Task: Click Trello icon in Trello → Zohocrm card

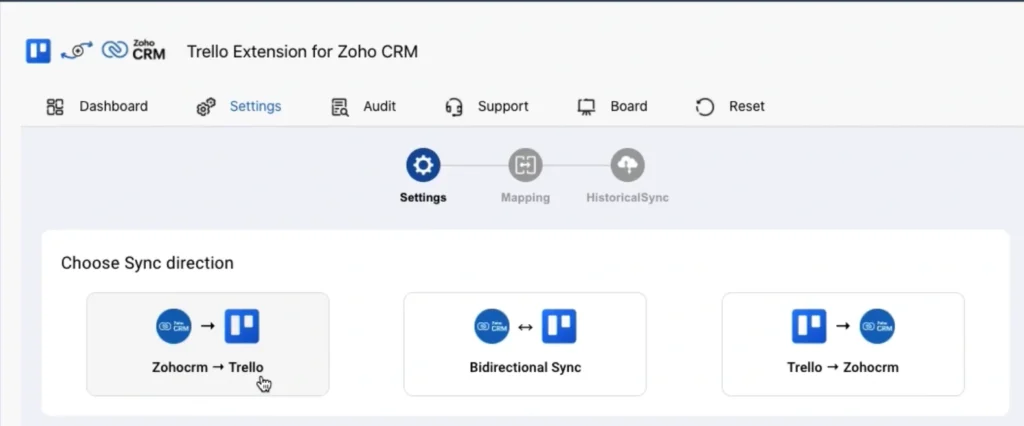Action: (x=809, y=326)
